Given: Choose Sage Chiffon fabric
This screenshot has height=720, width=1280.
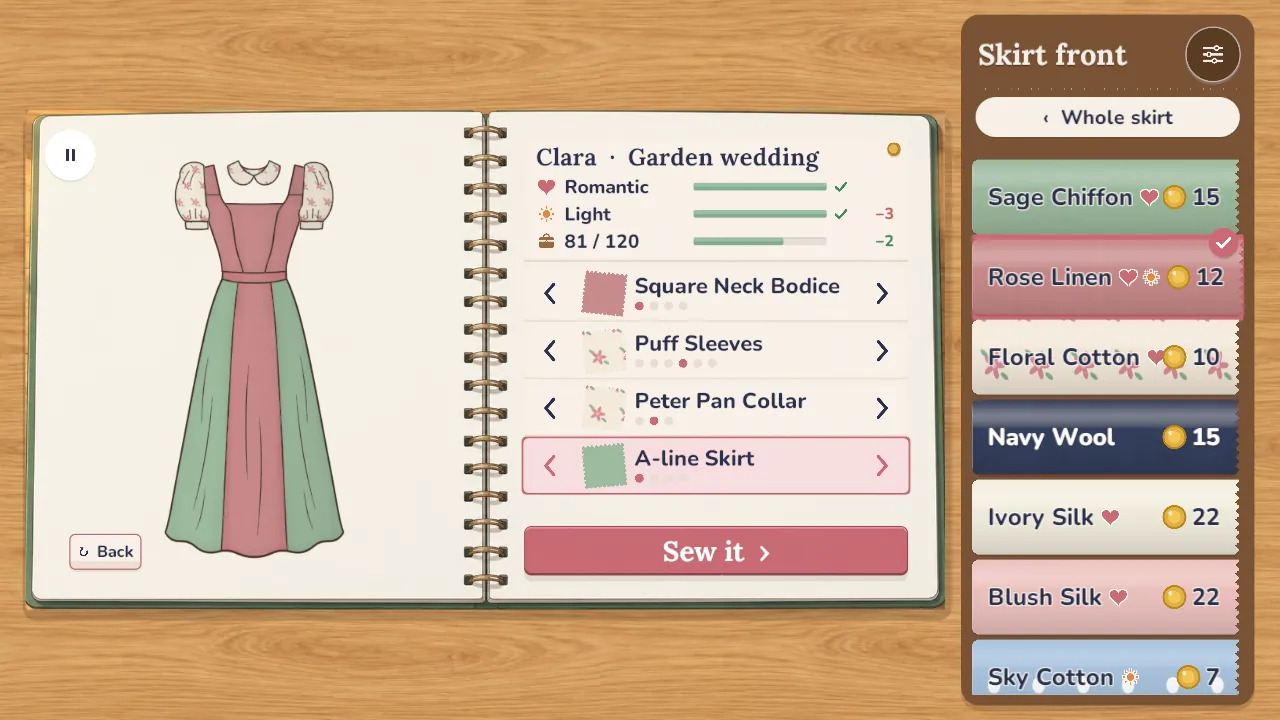Looking at the screenshot, I should (x=1105, y=197).
